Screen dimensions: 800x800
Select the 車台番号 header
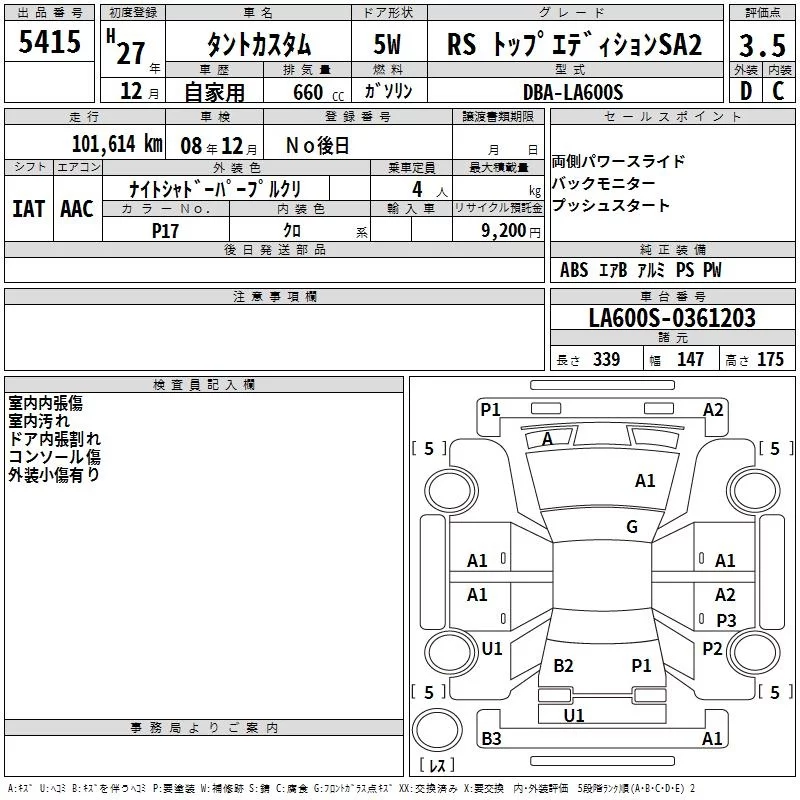pos(672,296)
